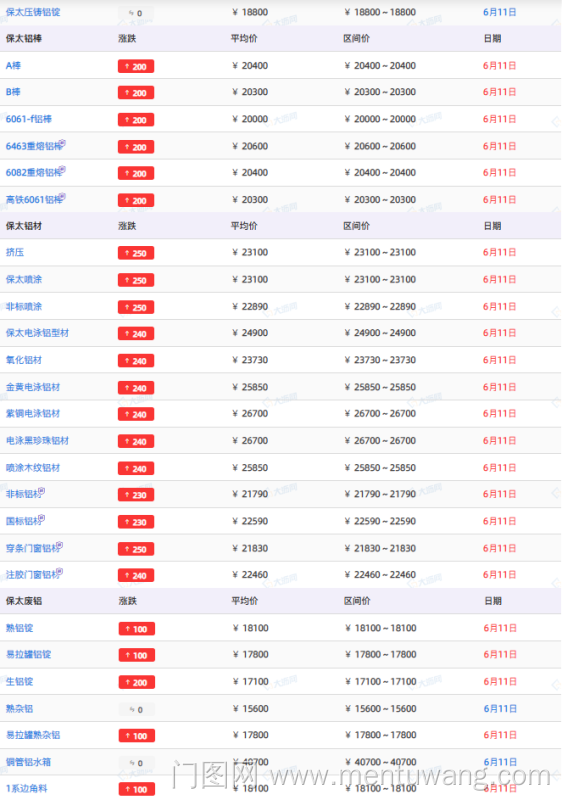Click the 6月11日 date for 铜管铝水箱

(500, 762)
